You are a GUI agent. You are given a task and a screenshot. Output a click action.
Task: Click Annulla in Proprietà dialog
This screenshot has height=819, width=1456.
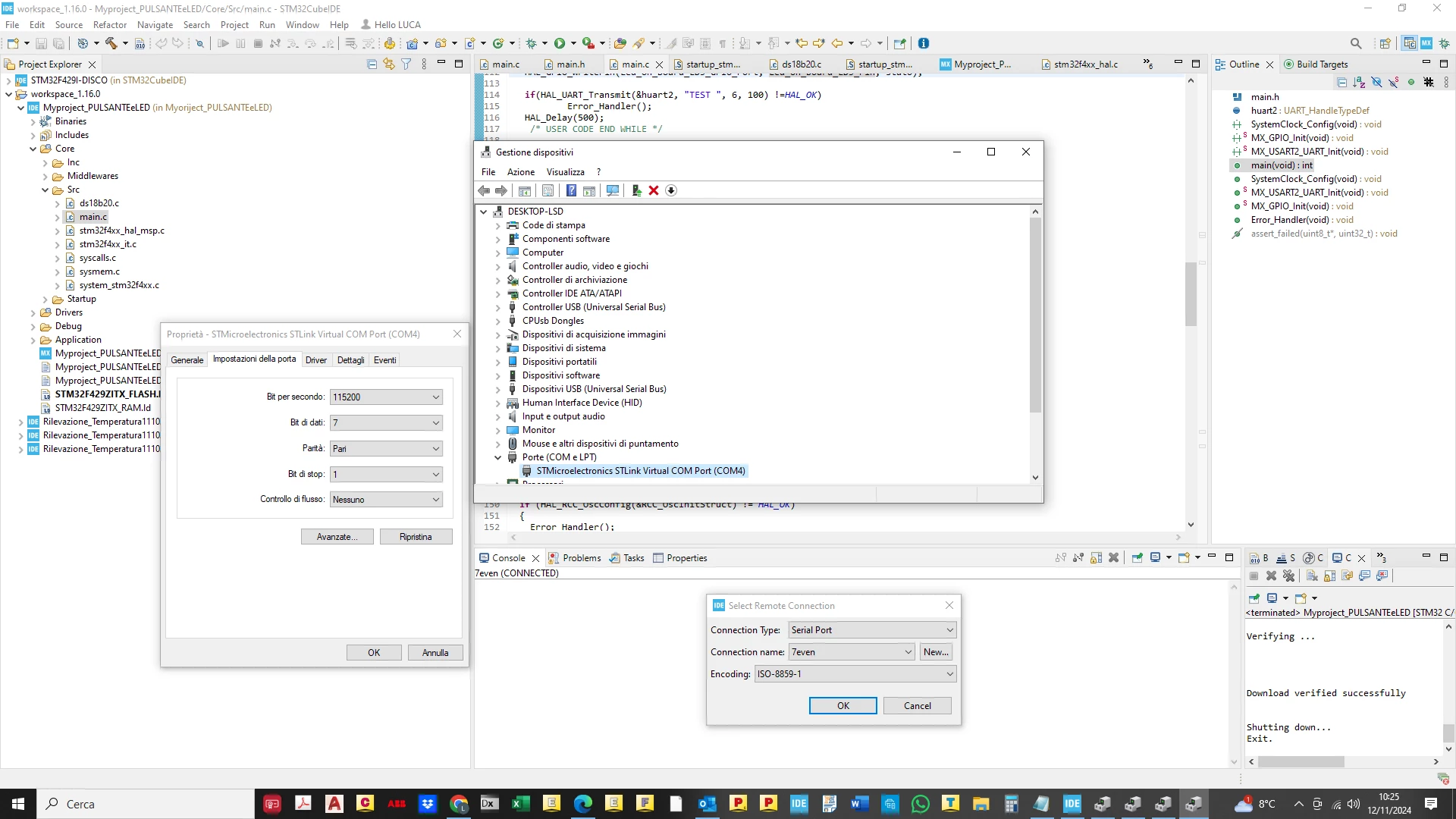click(x=435, y=653)
